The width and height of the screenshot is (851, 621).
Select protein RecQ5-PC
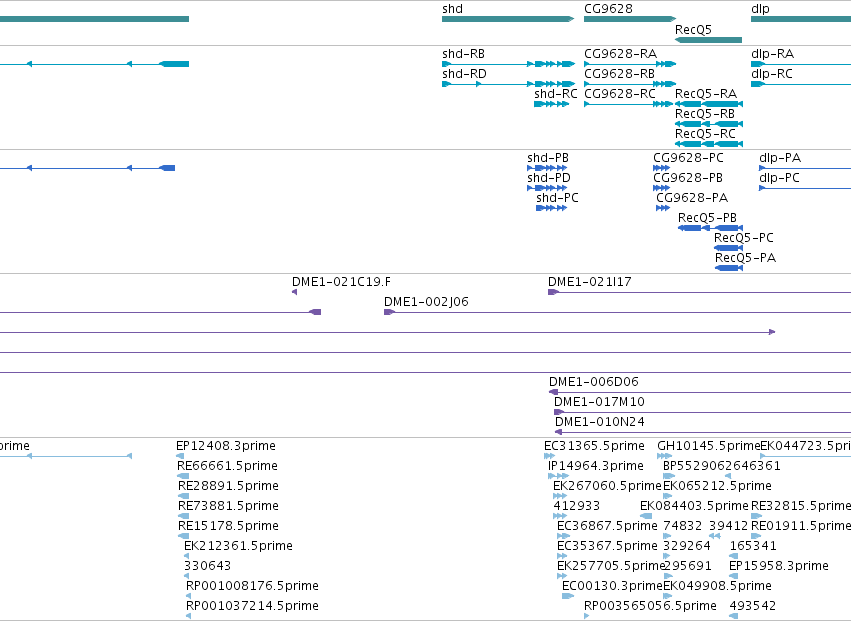point(728,248)
